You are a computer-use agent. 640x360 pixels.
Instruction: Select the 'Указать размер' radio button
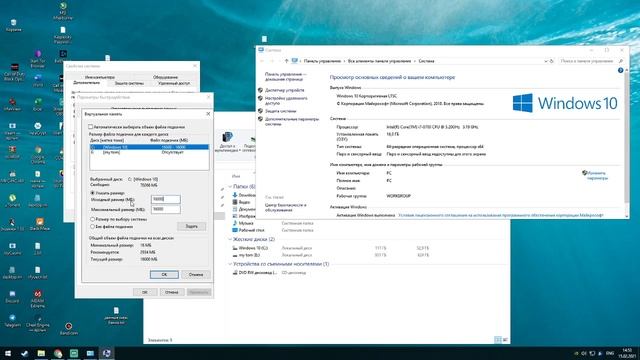tap(92, 193)
